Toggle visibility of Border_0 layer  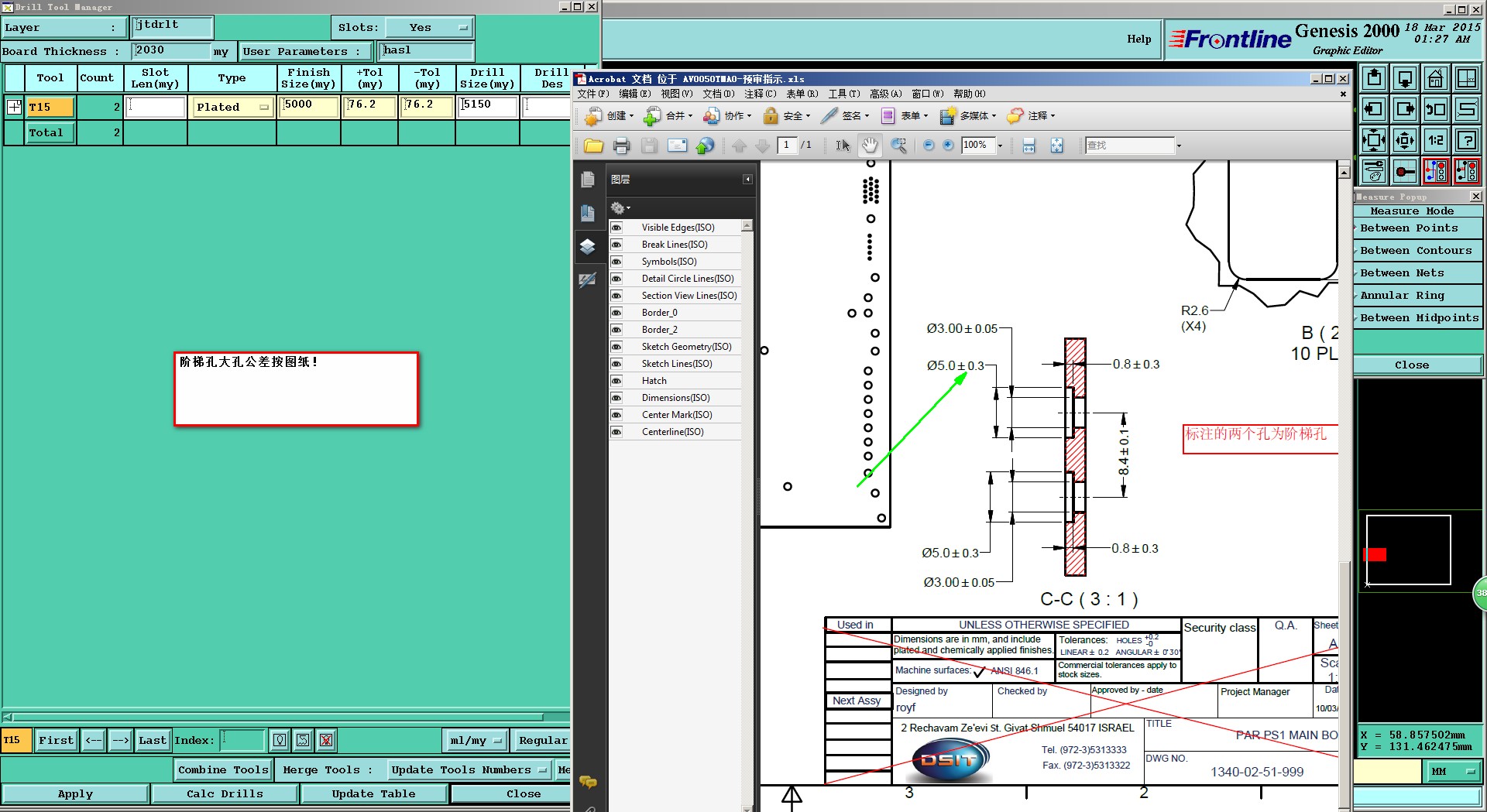(616, 313)
